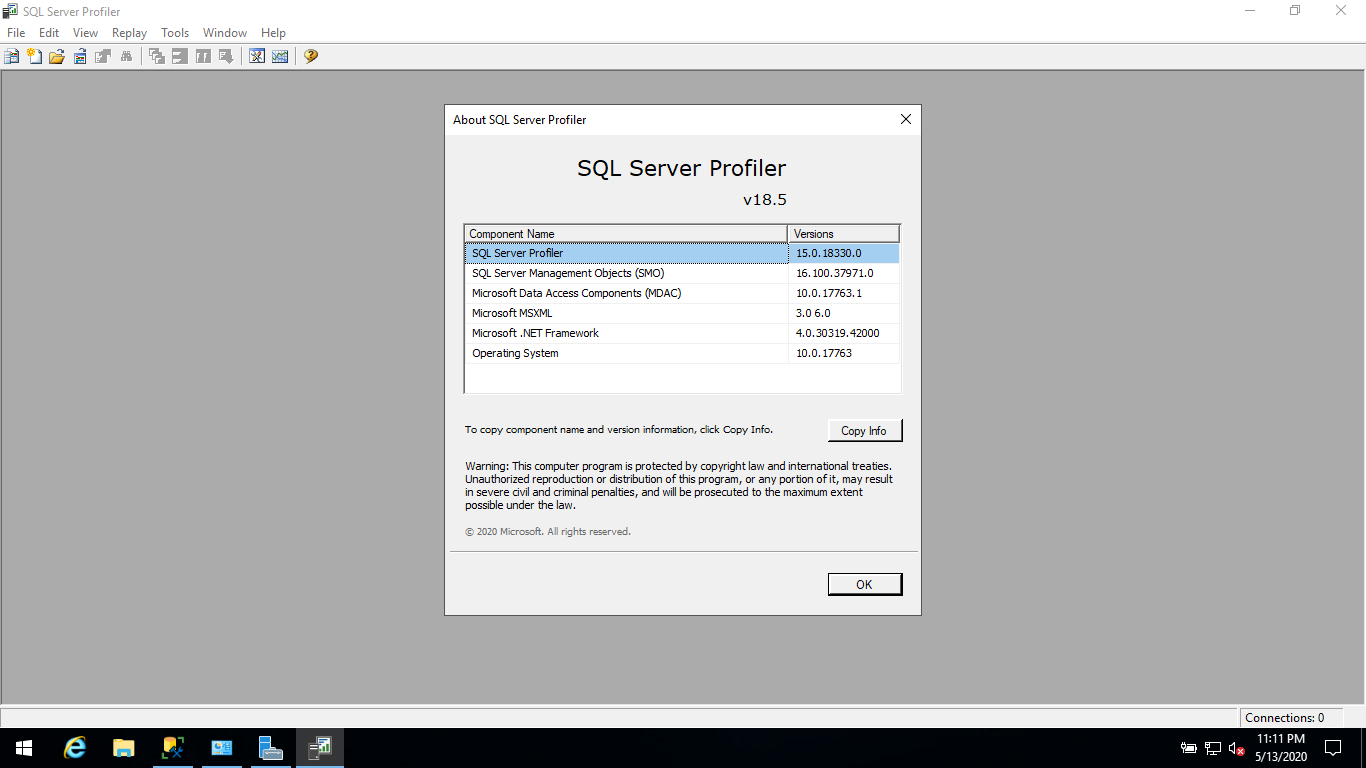Open the Help menu
Viewport: 1366px width, 768px height.
coord(273,33)
